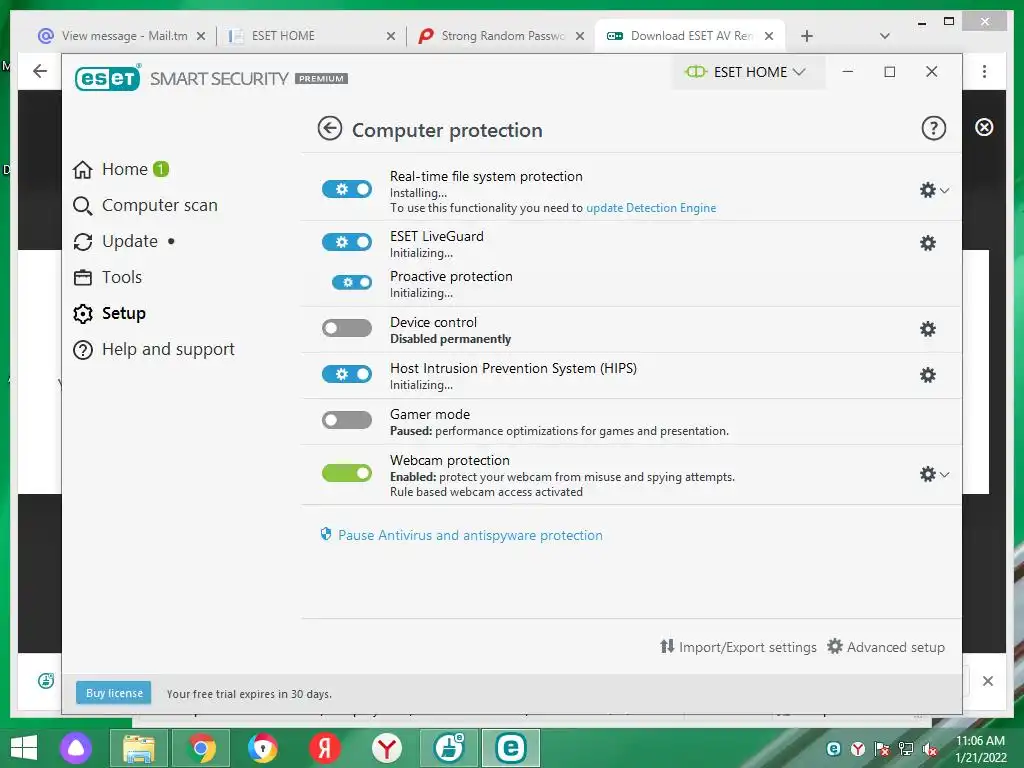Dismiss the browser bottom bar X
This screenshot has height=768, width=1024.
point(987,680)
